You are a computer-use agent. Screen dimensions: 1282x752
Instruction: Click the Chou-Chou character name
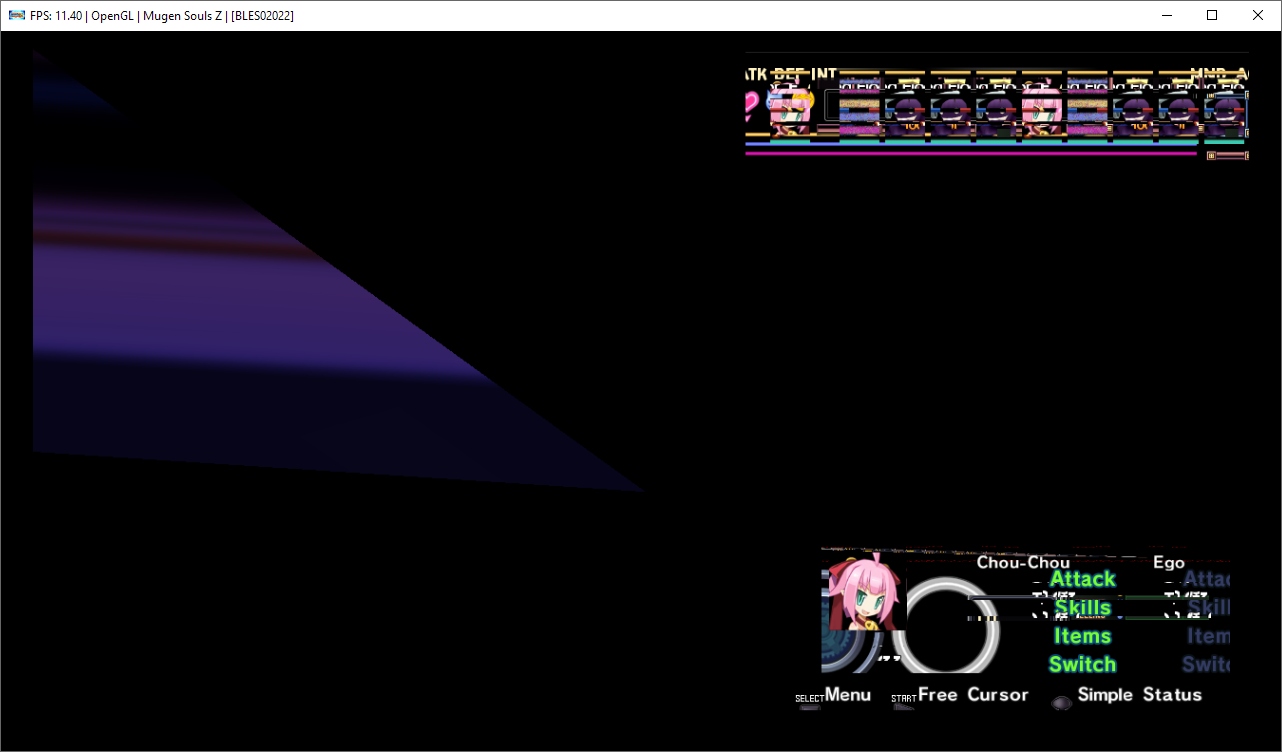(1023, 562)
